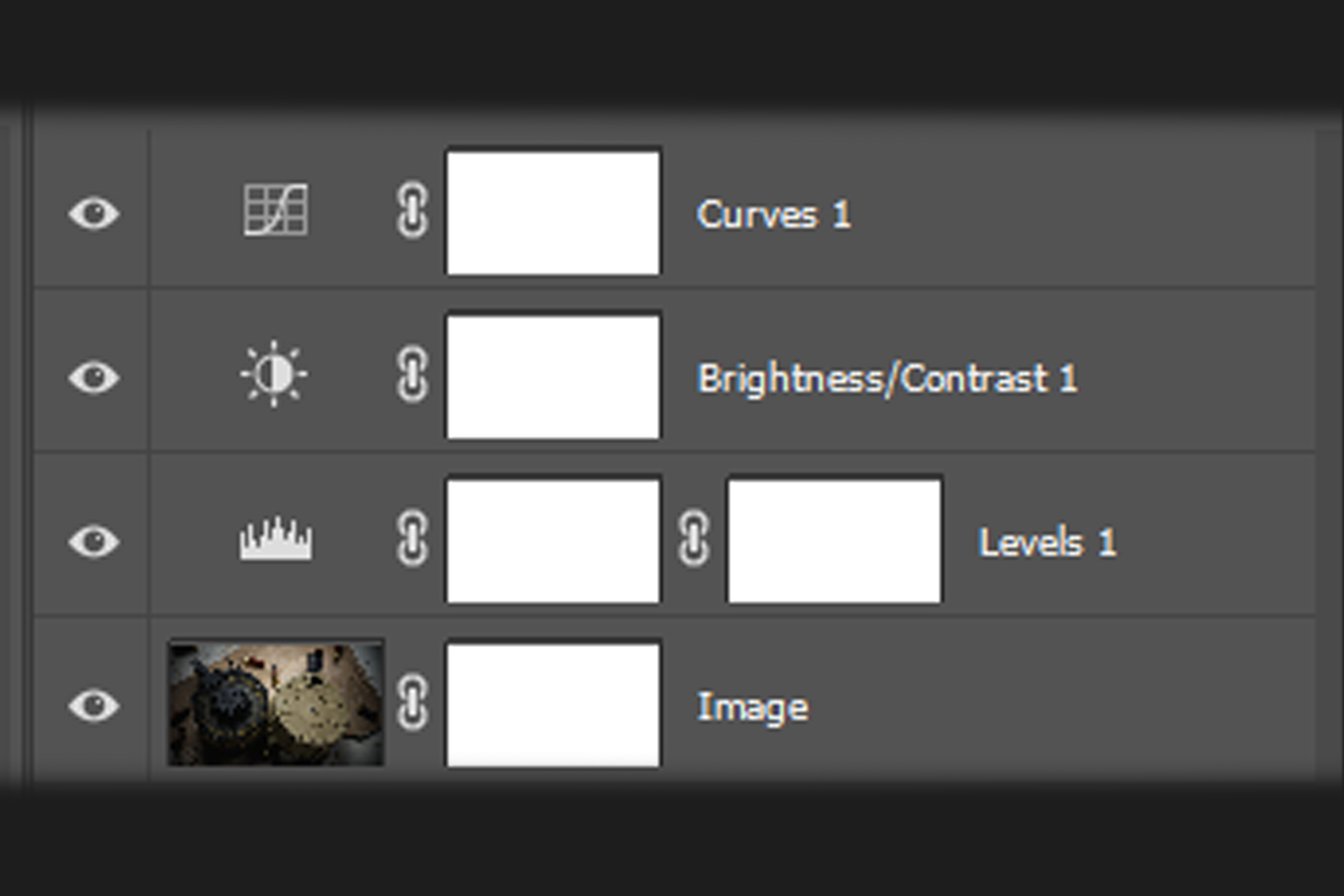Click the mask link icon on Image layer
1344x896 pixels.
click(x=412, y=703)
